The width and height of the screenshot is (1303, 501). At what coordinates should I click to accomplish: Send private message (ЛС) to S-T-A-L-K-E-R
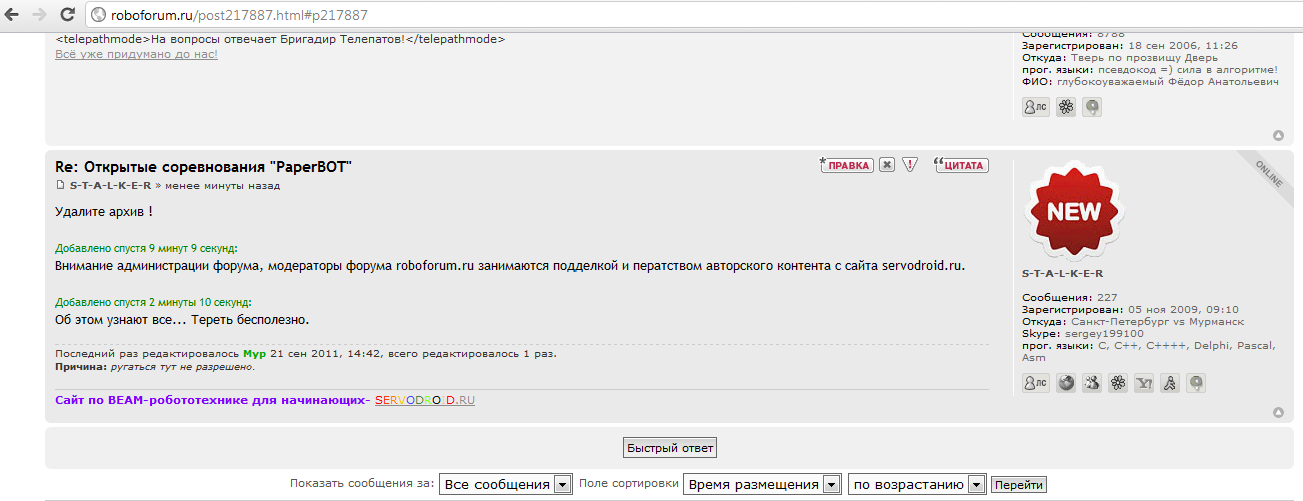point(1036,383)
